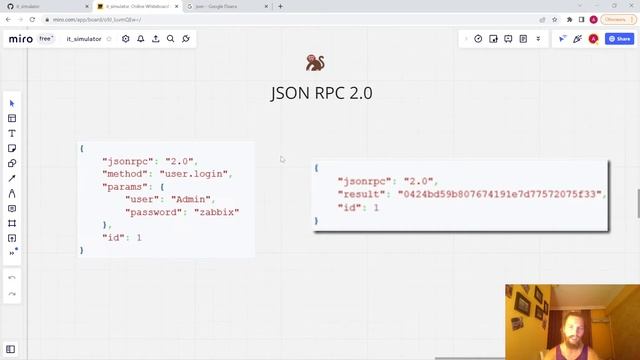Select the Sticky note tool
This screenshot has width=640, height=360.
(x=12, y=148)
